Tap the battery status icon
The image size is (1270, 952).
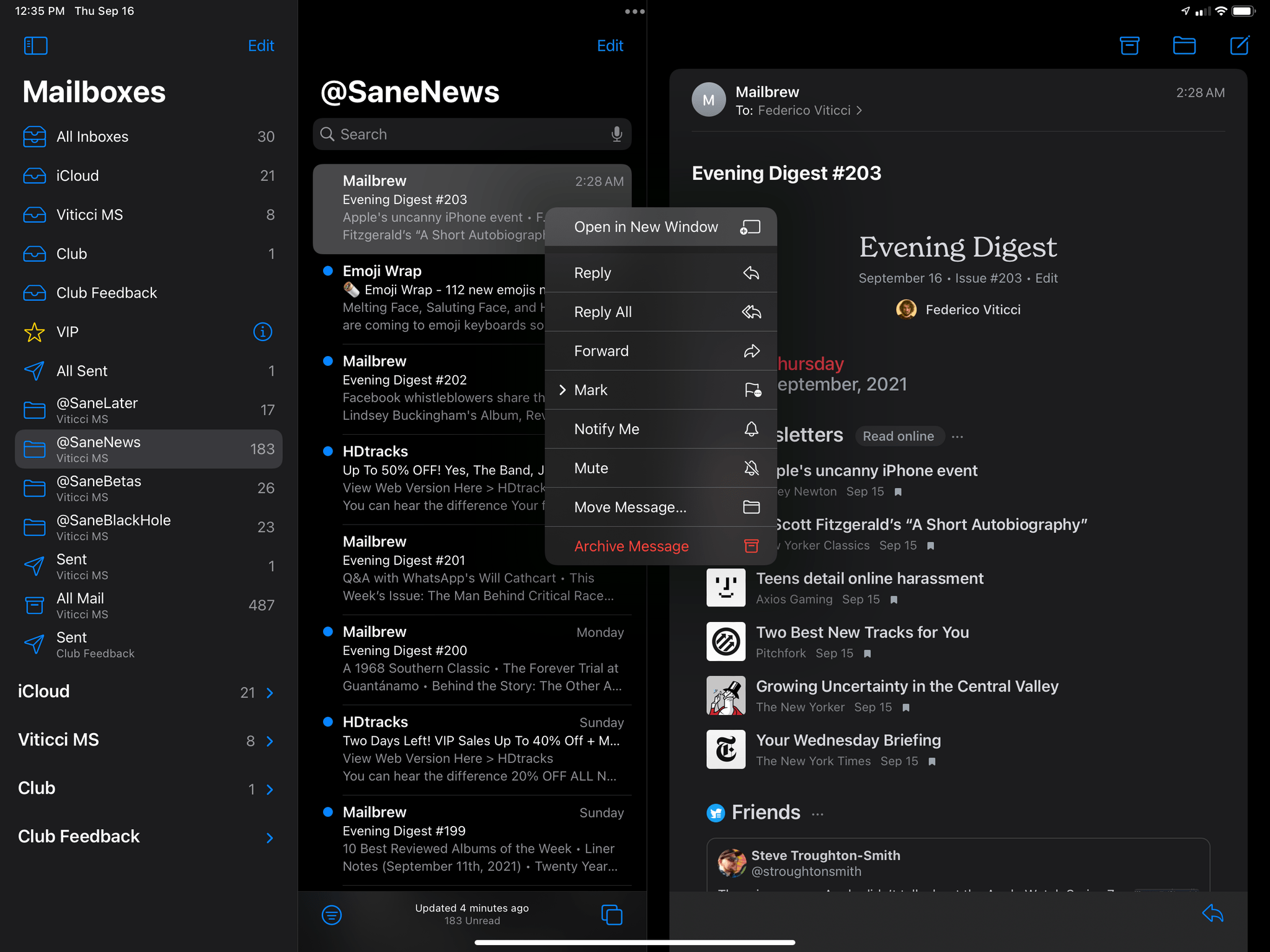coord(1243,11)
